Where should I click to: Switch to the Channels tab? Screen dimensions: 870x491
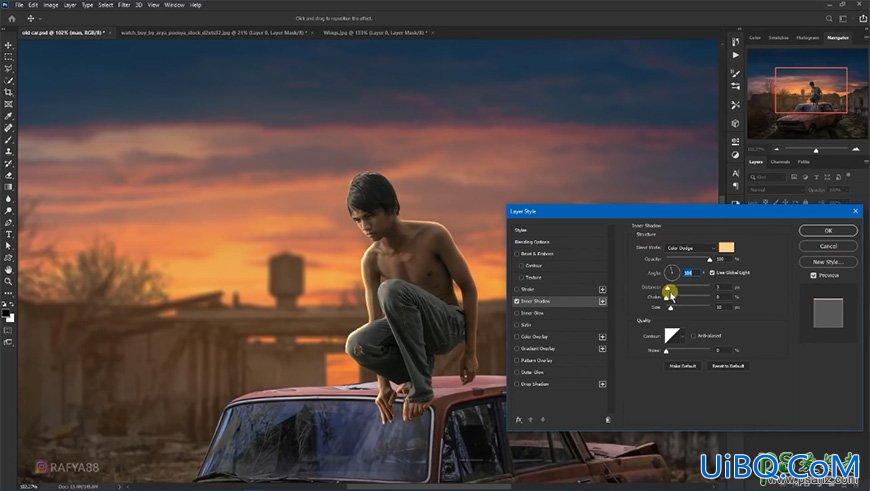click(x=780, y=162)
